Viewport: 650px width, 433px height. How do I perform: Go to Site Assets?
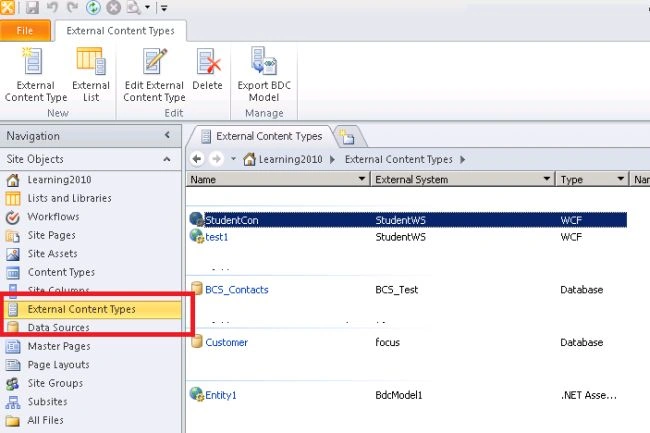coord(53,254)
